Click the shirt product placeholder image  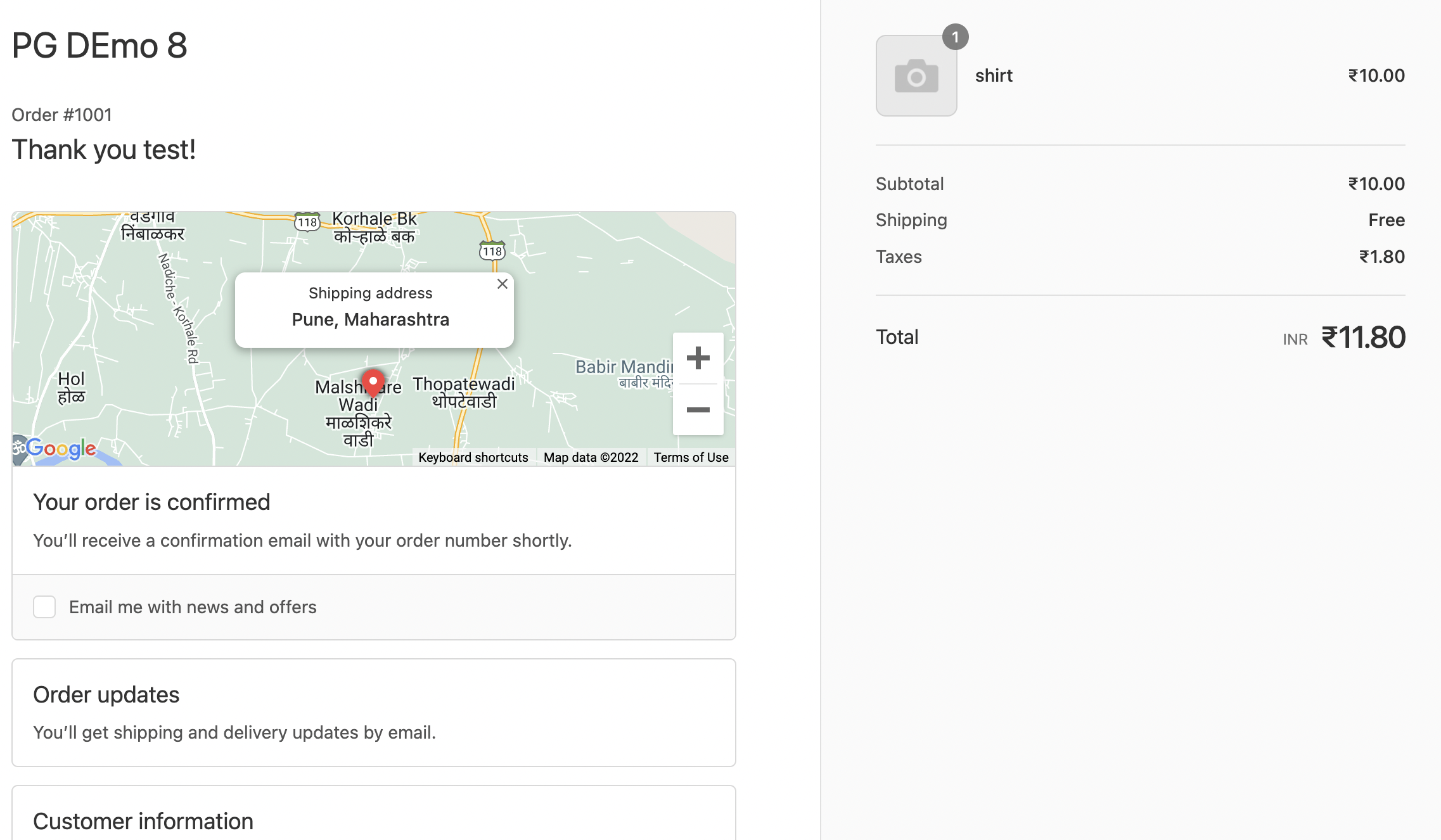pyautogui.click(x=916, y=76)
